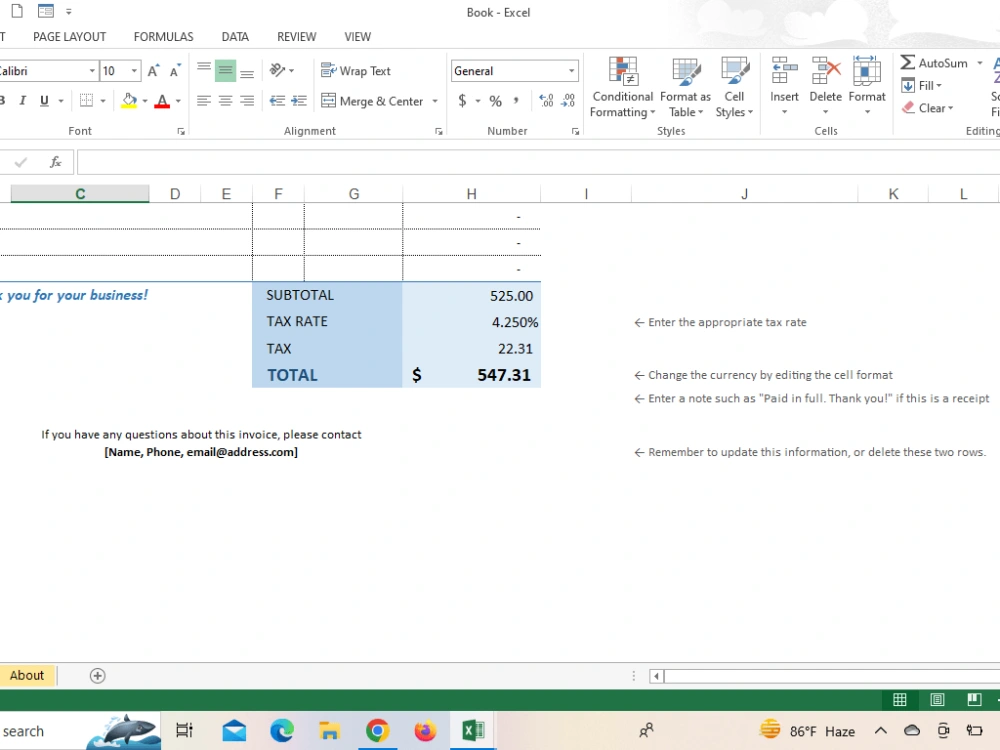This screenshot has height=750, width=1000.
Task: Click the horizontal scrollbar left arrow
Action: tap(656, 676)
